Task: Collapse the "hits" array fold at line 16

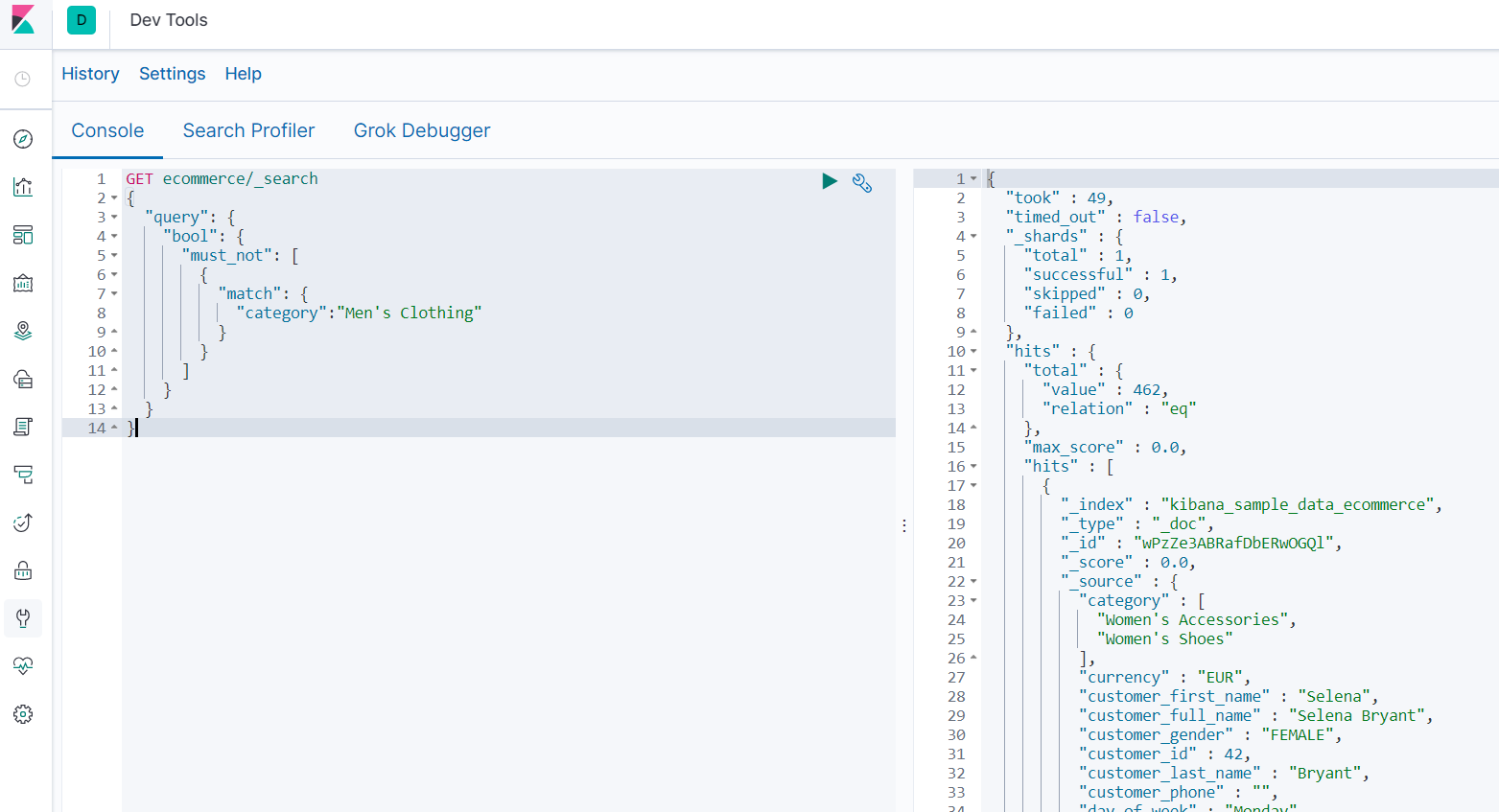Action: coord(973,467)
